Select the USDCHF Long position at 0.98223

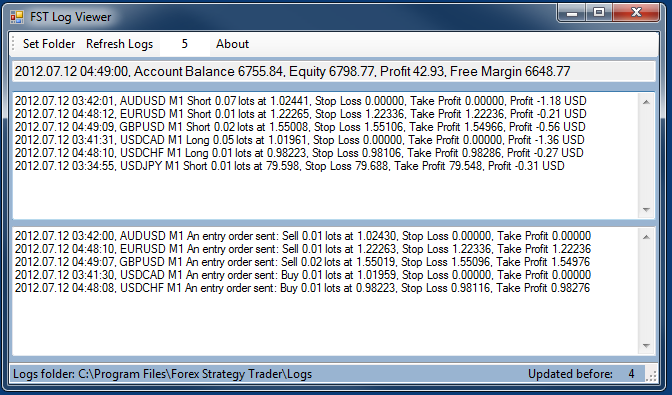point(299,153)
